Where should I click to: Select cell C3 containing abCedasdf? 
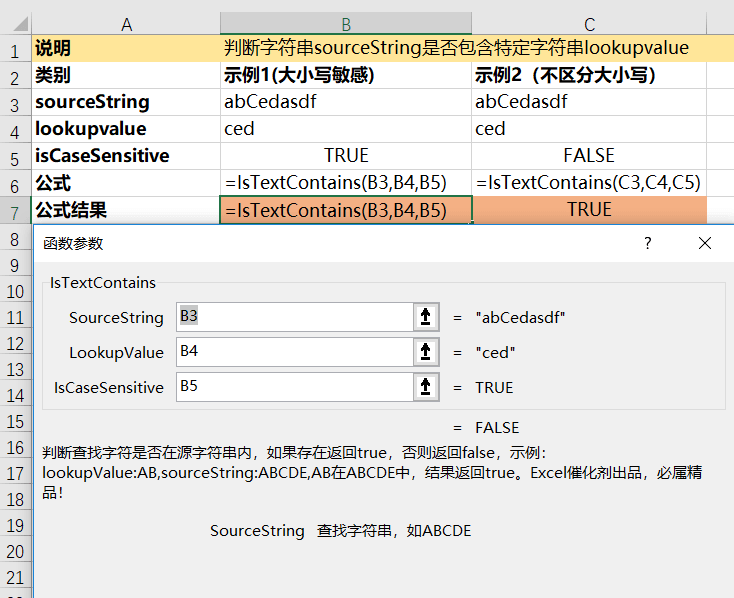coord(589,102)
